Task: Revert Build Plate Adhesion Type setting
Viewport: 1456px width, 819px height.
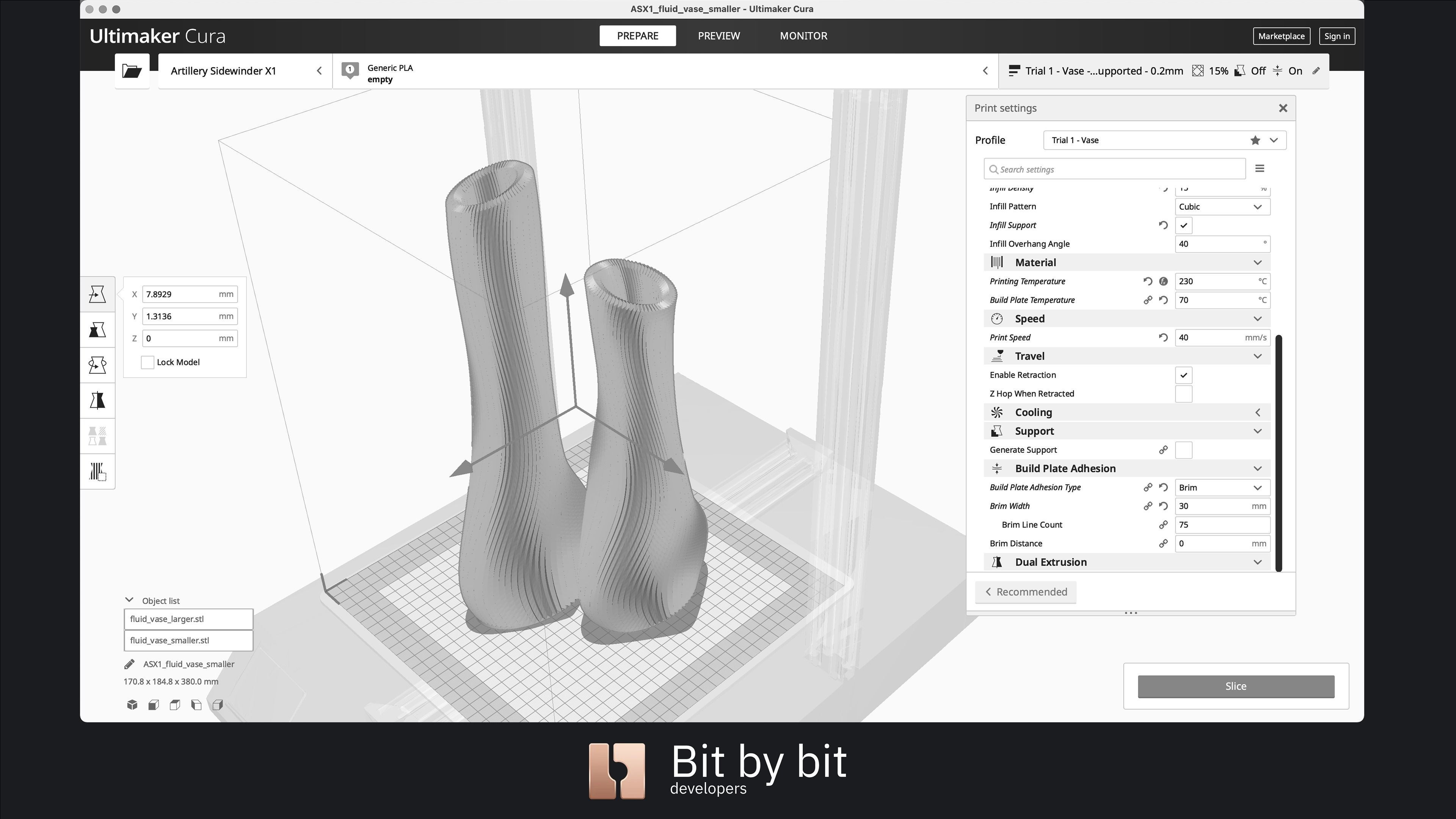Action: click(x=1163, y=487)
